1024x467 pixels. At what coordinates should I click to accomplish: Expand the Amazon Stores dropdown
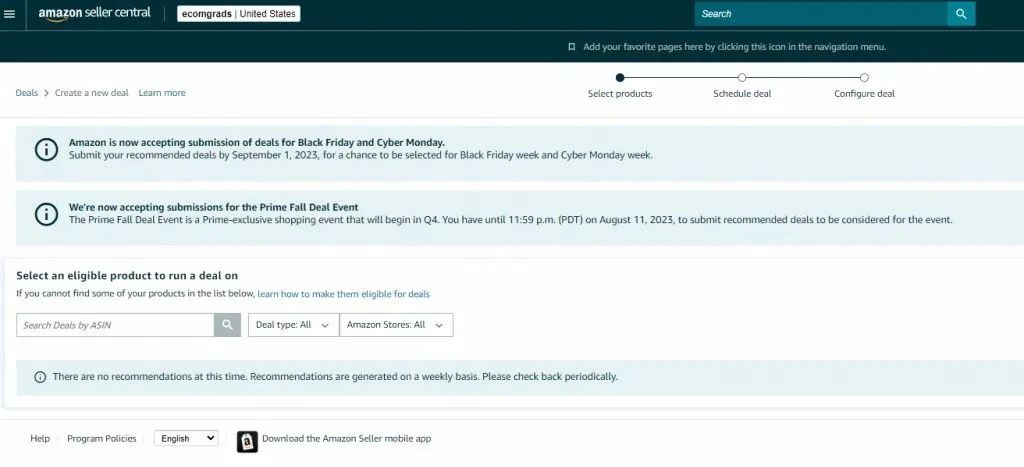click(x=396, y=325)
